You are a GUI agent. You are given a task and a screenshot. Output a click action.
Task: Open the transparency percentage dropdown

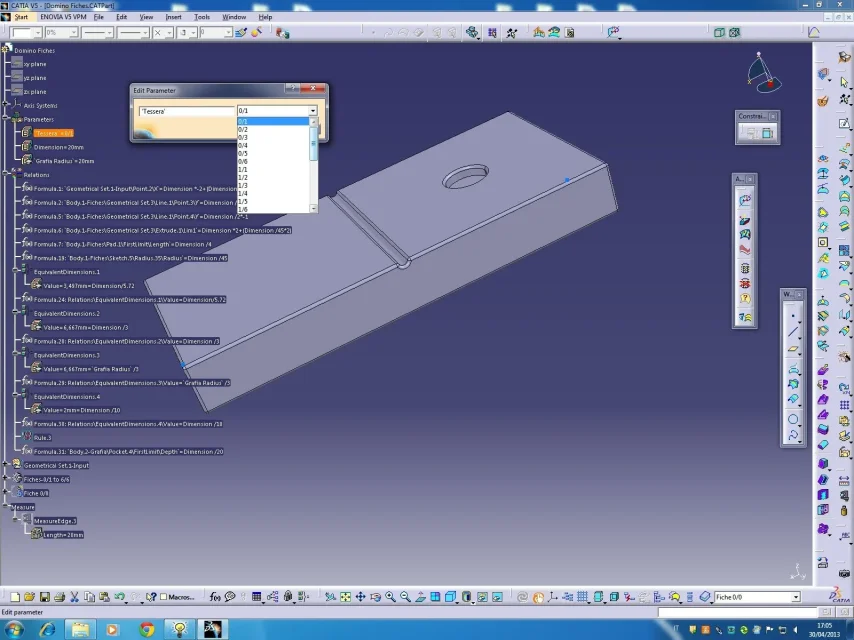[74, 33]
